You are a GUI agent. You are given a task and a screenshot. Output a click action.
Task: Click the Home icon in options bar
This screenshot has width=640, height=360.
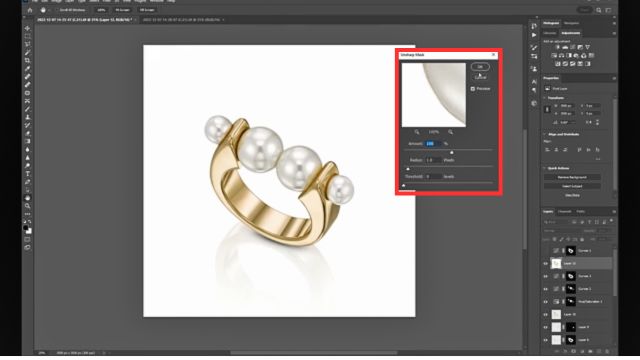pyautogui.click(x=30, y=10)
